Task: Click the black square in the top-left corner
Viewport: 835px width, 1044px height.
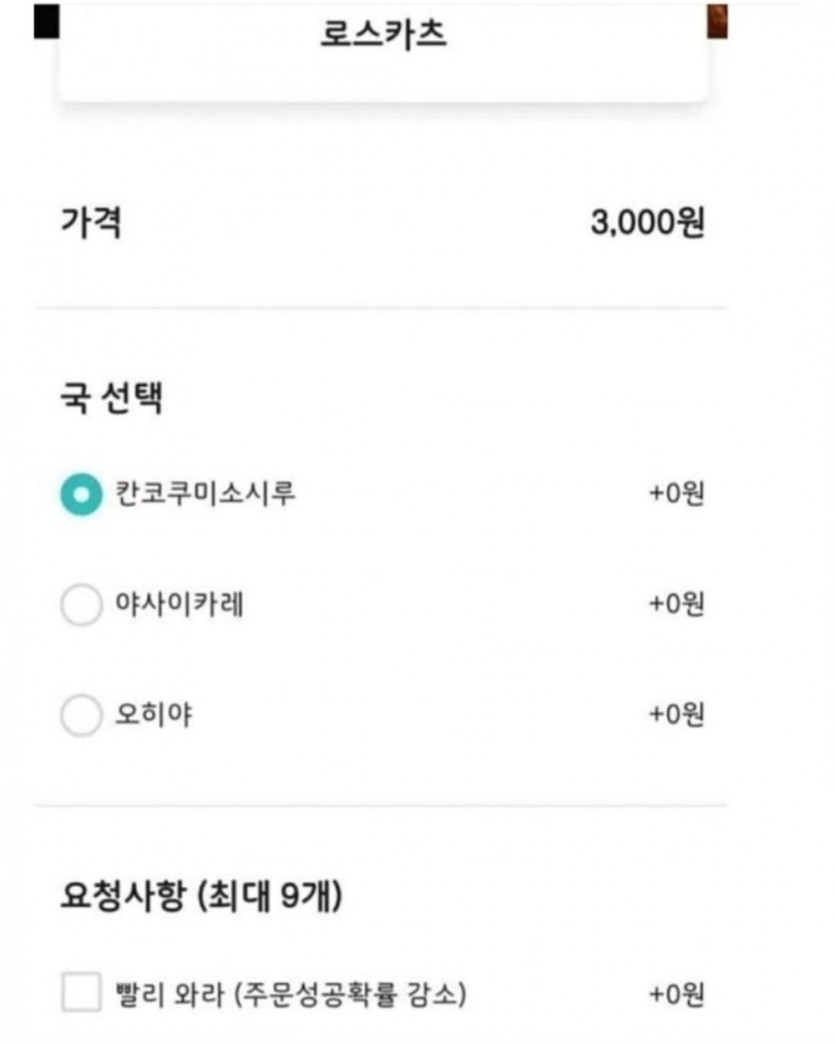Action: point(46,21)
